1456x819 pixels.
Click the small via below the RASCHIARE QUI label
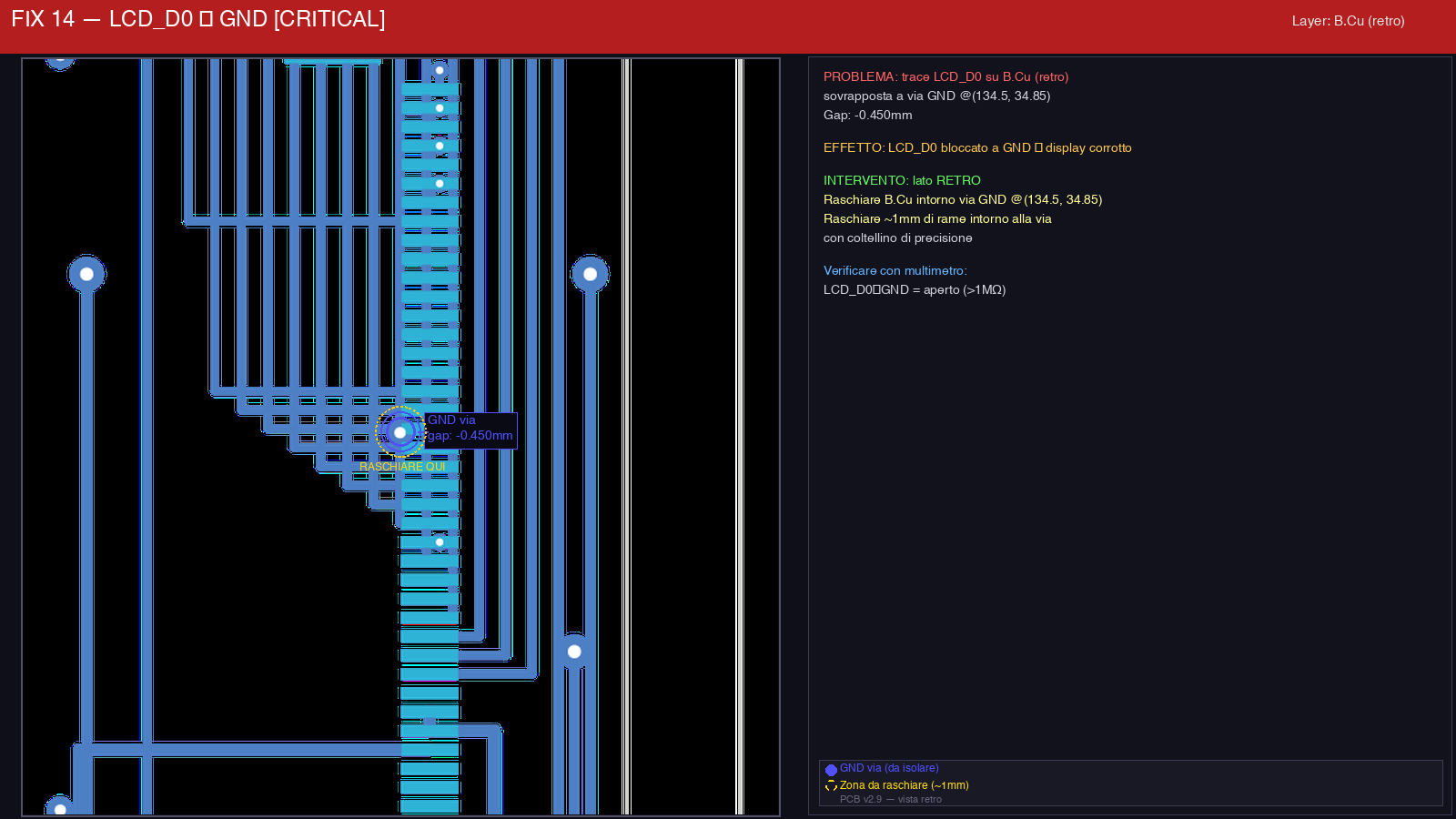[x=440, y=542]
